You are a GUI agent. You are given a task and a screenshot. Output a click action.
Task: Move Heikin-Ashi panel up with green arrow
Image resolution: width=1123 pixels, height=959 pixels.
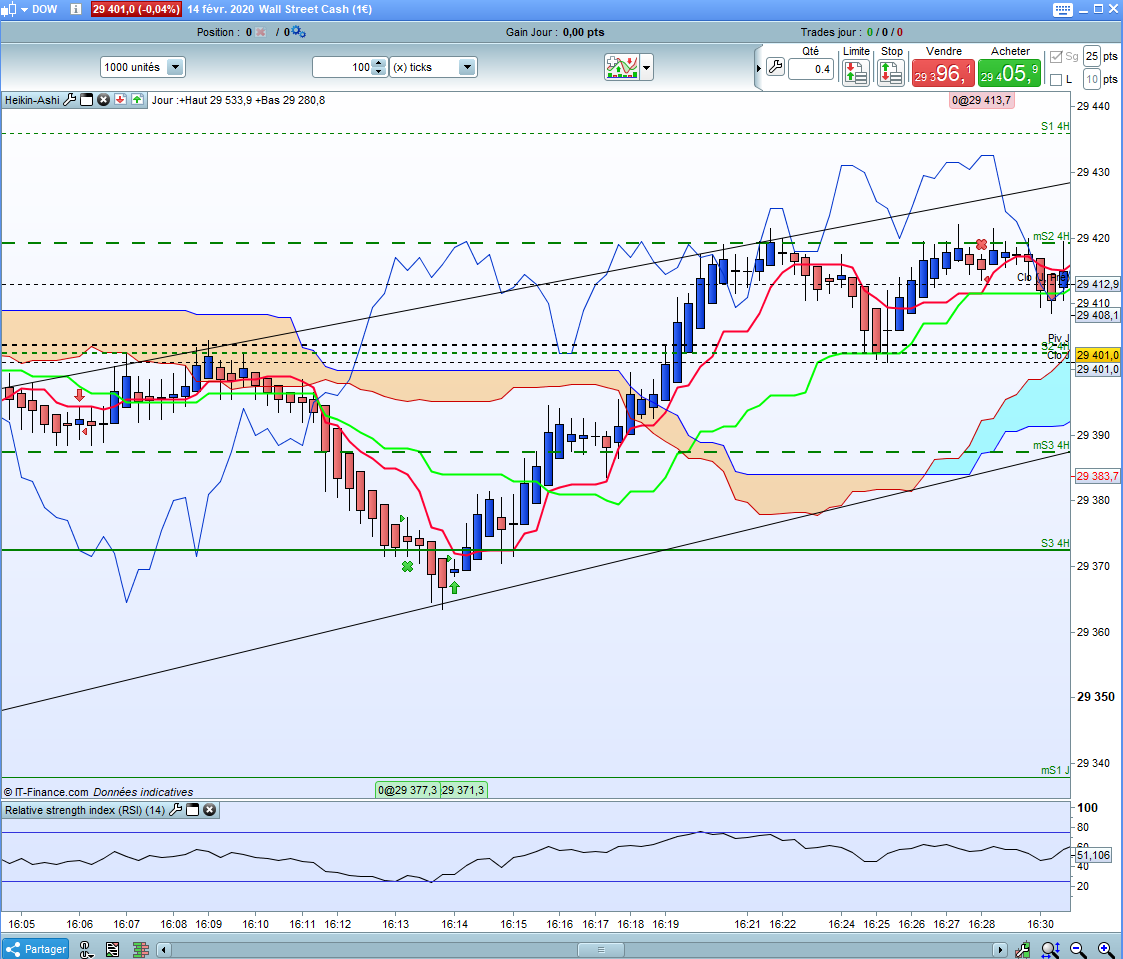click(x=137, y=100)
